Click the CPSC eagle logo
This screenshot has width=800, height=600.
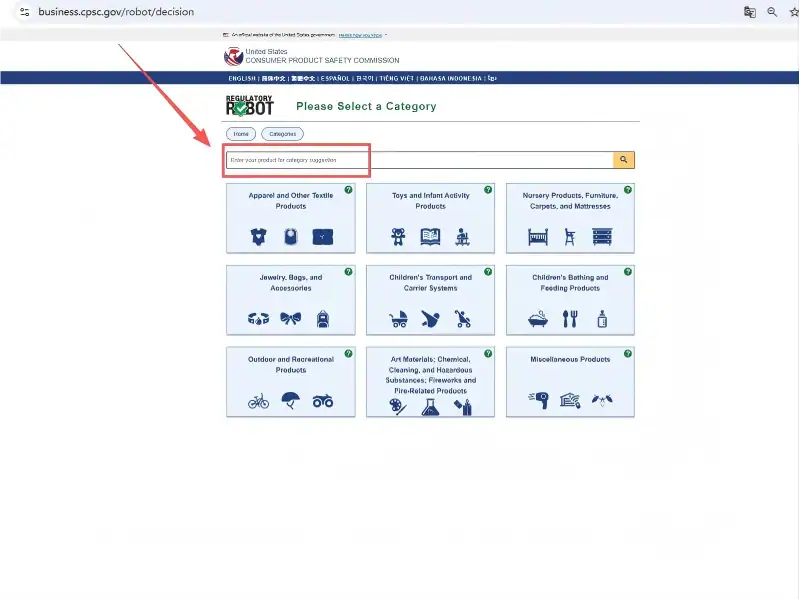(x=233, y=56)
